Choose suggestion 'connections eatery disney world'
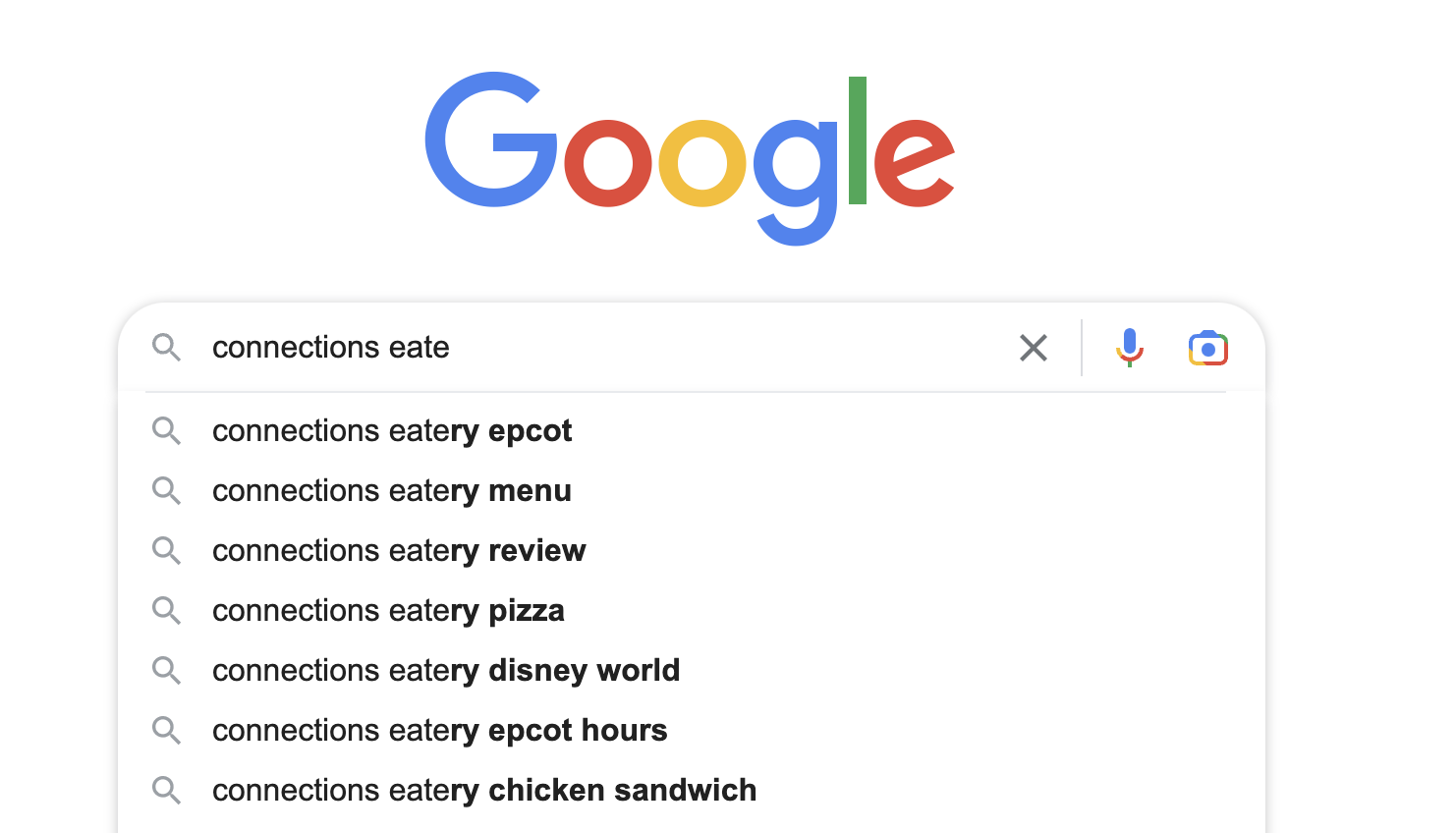1456x833 pixels. [x=692, y=670]
